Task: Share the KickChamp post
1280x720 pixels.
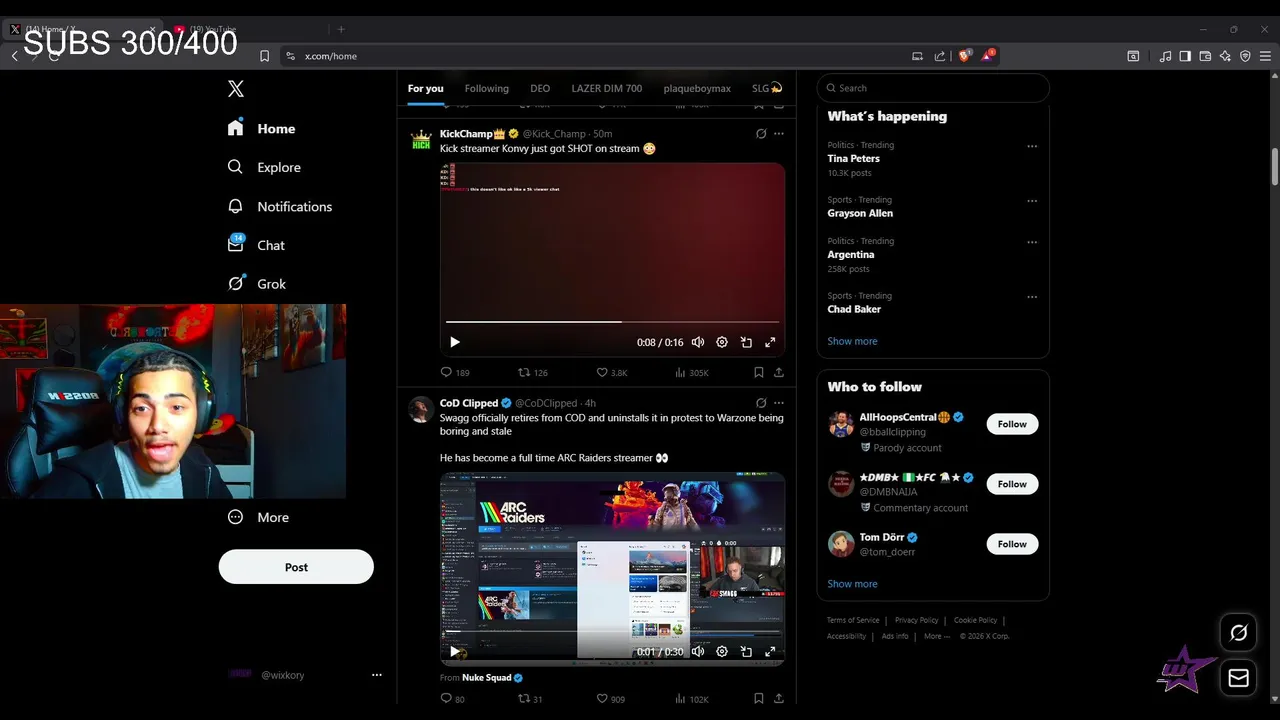Action: 779,372
